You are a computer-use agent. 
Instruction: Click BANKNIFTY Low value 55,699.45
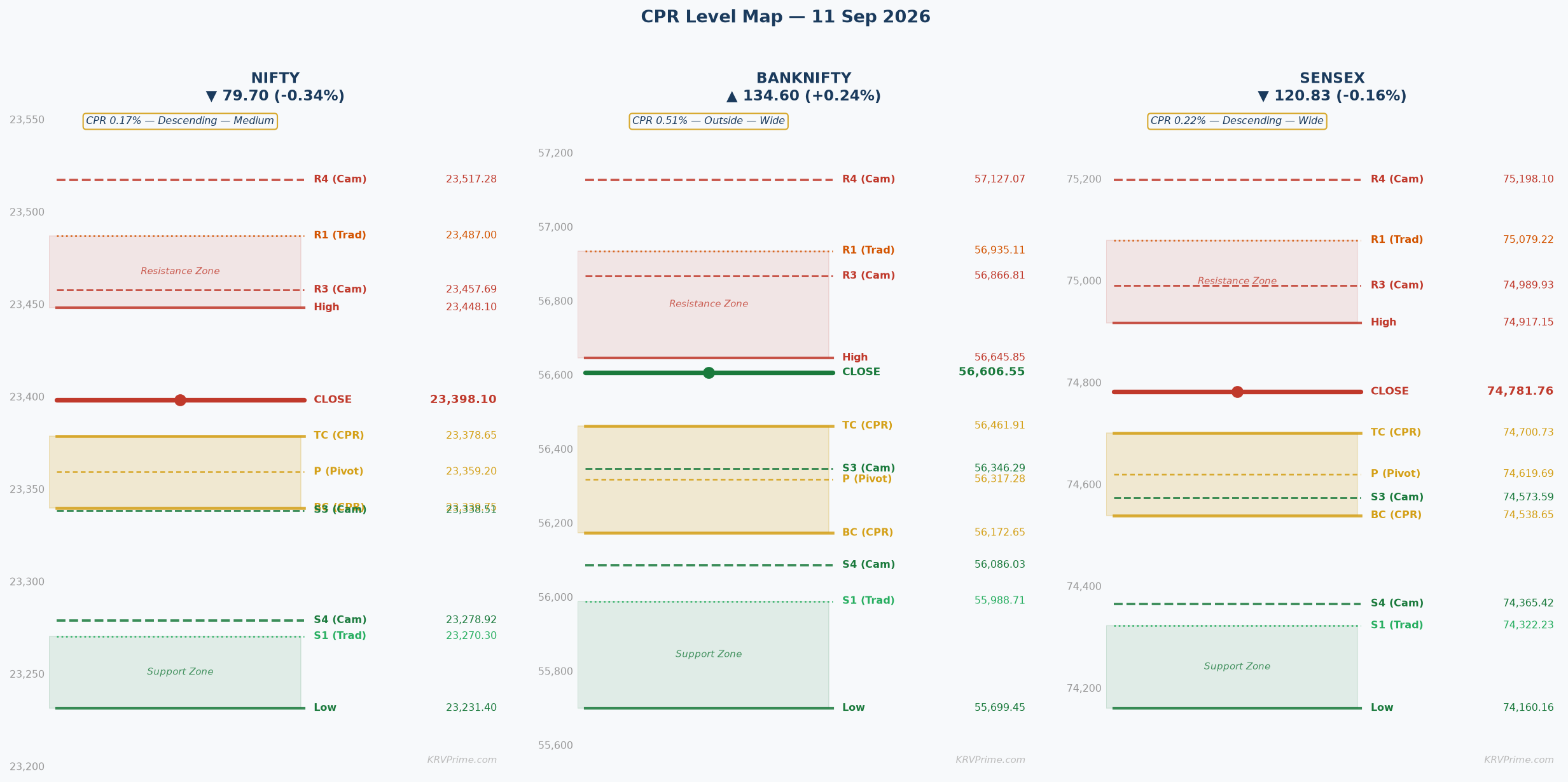tap(1000, 708)
